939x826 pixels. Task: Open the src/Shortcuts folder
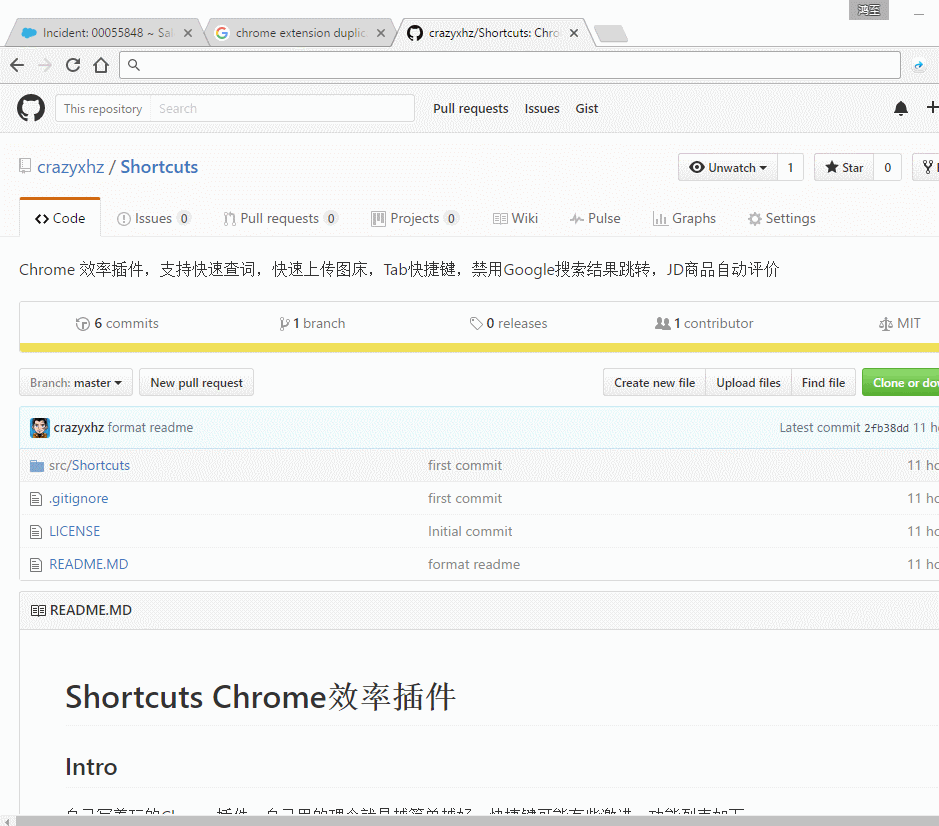(89, 465)
